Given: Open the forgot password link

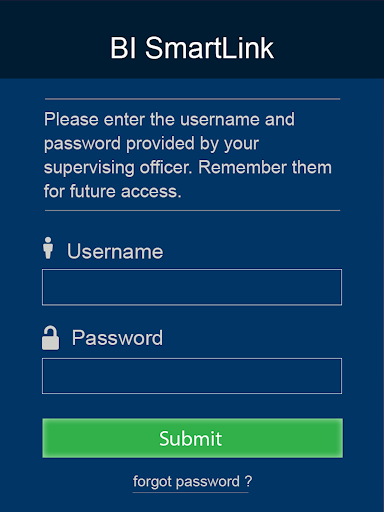Looking at the screenshot, I should [x=192, y=482].
